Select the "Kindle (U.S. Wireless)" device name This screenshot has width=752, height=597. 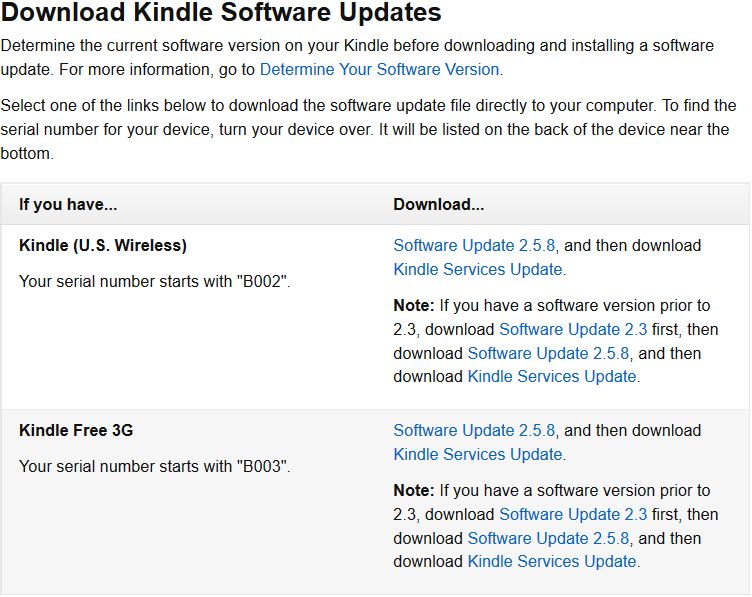[103, 245]
